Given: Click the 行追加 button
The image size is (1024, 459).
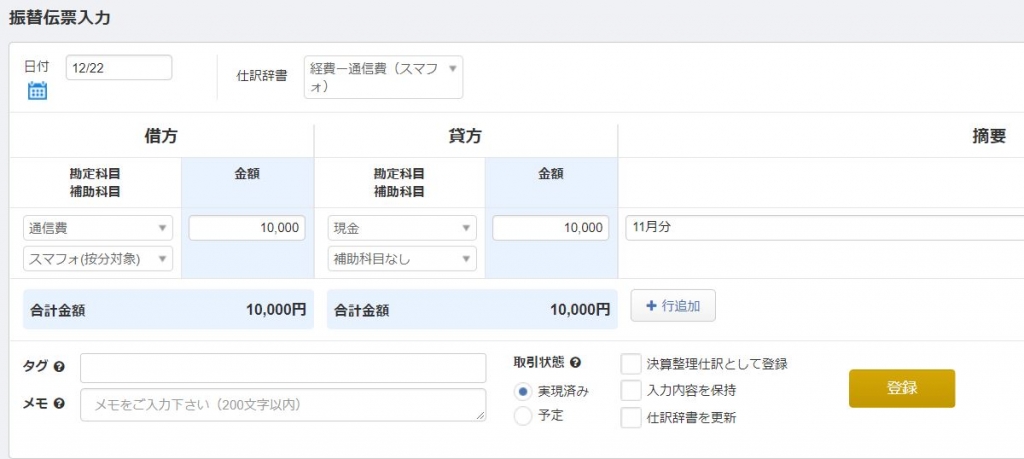Looking at the screenshot, I should pos(673,306).
